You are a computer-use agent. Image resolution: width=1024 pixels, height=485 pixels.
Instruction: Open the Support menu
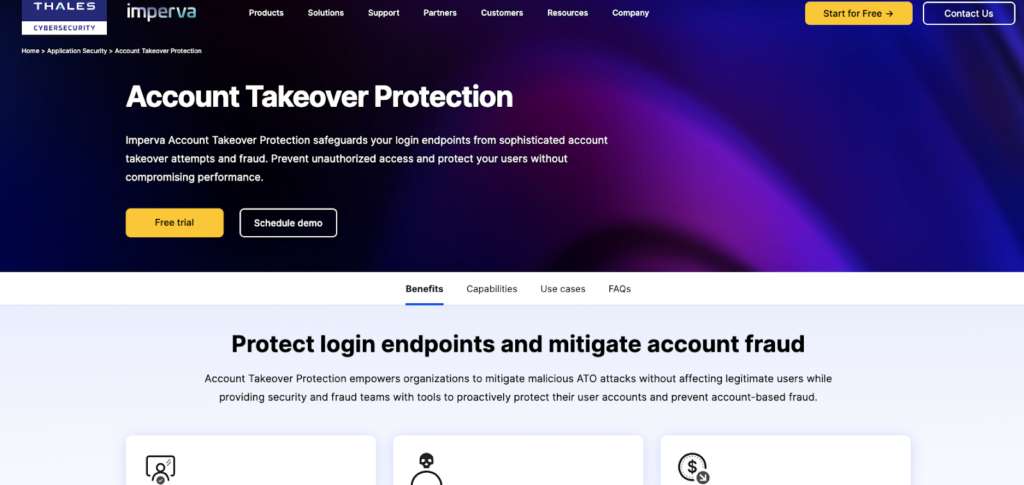tap(383, 13)
